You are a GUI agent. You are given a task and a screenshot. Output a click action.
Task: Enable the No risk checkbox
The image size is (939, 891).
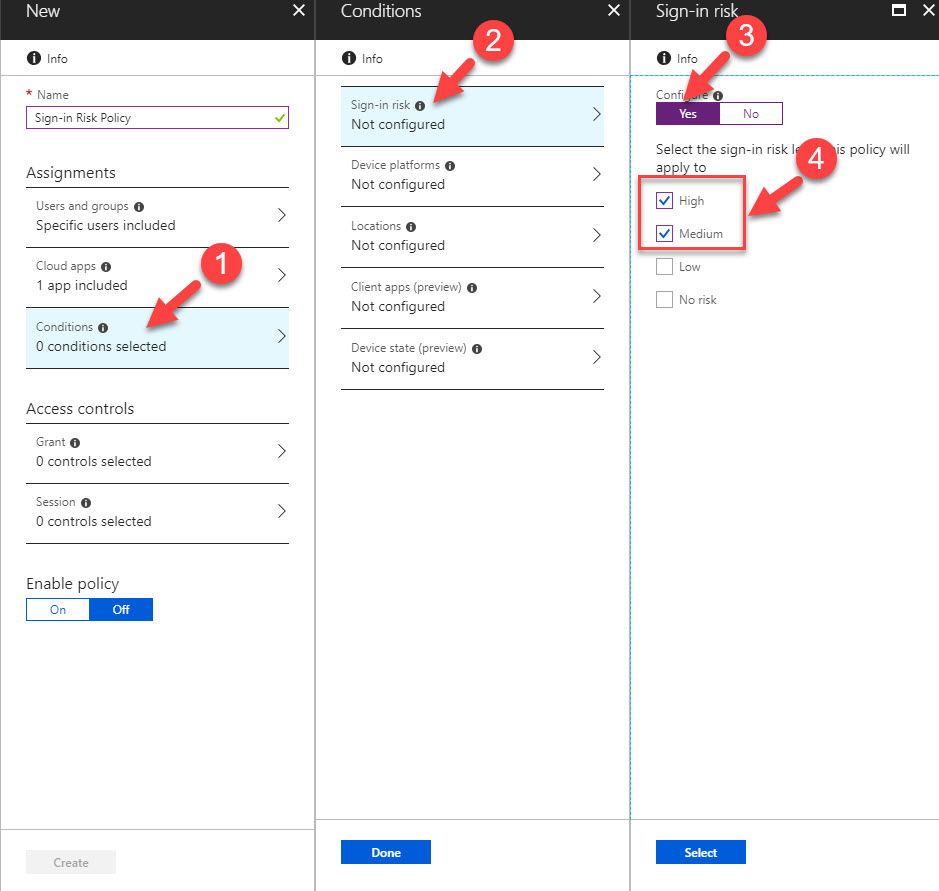coord(664,300)
